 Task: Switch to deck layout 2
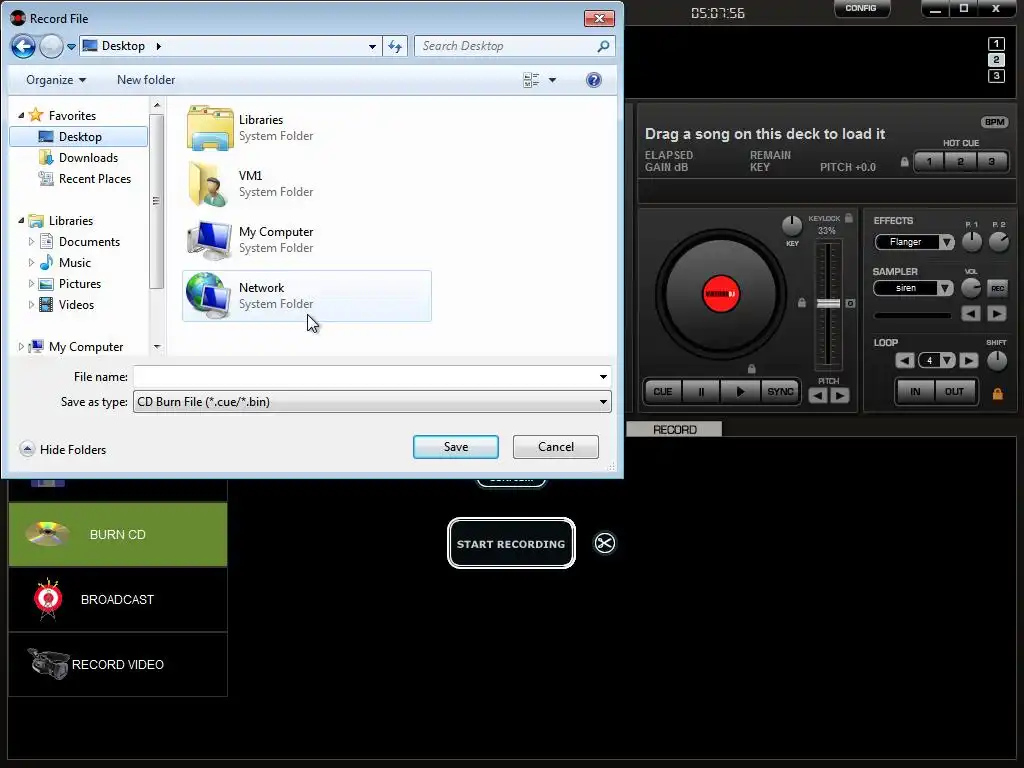tap(996, 60)
